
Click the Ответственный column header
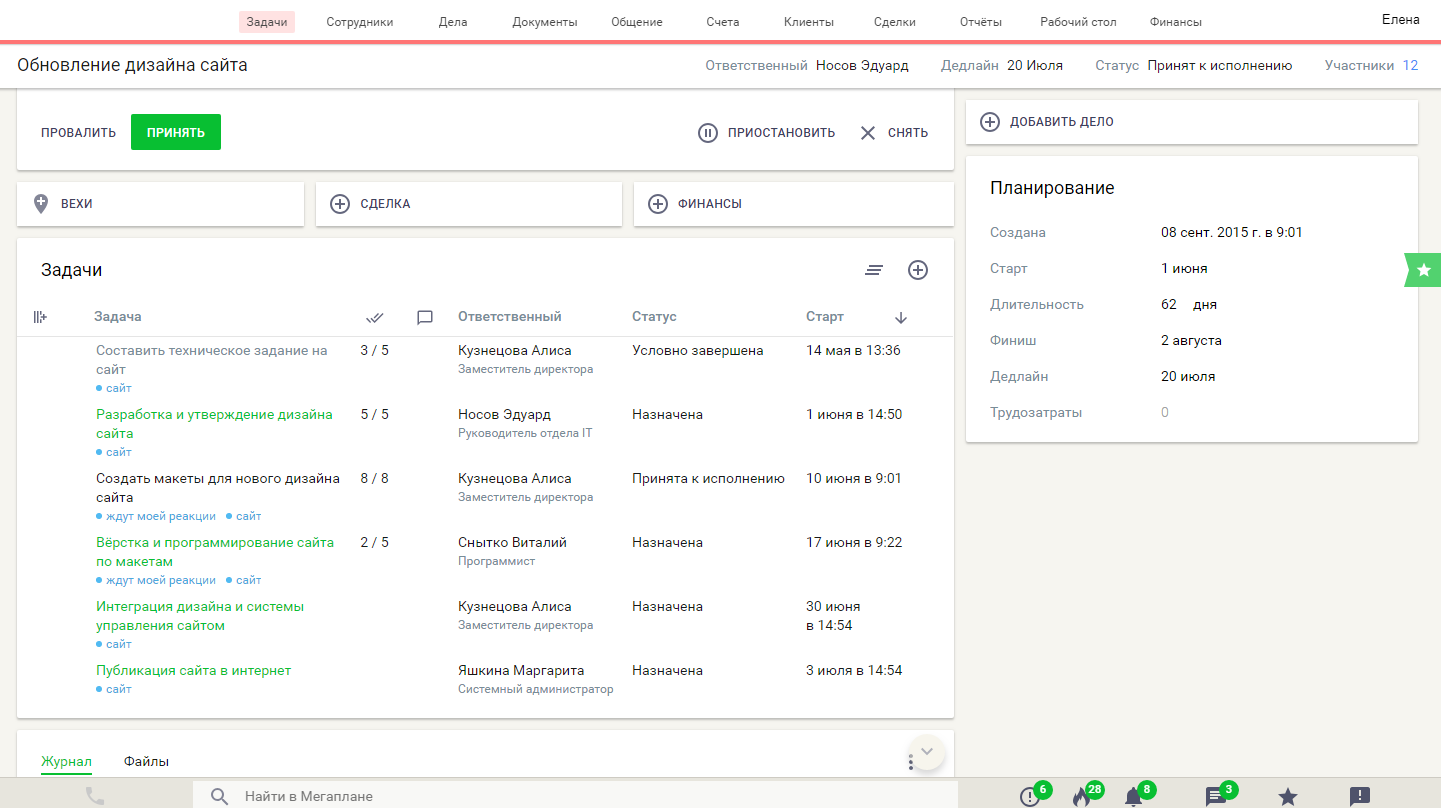pos(510,317)
